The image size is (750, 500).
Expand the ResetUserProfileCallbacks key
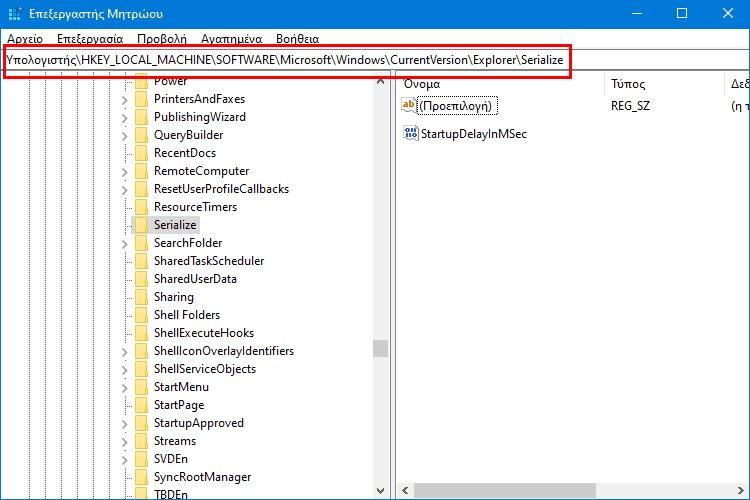124,190
